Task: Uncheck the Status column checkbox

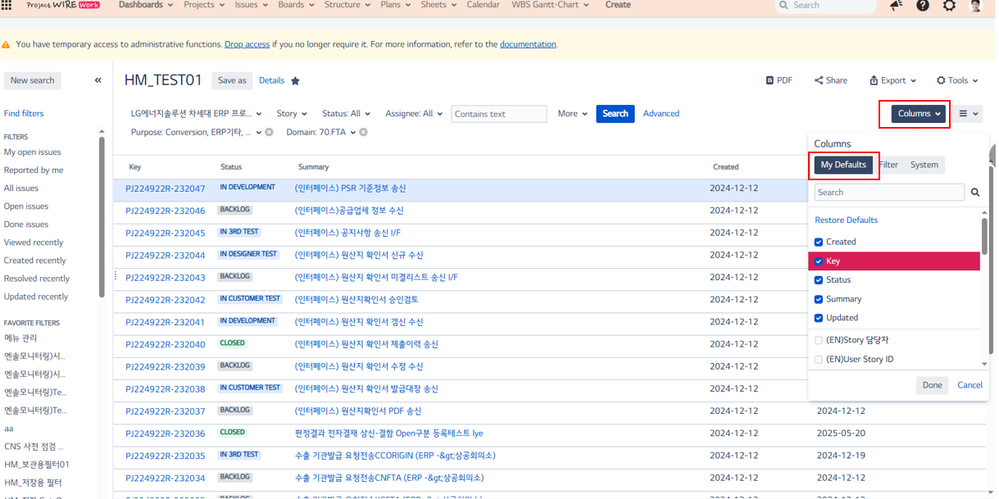Action: 819,280
